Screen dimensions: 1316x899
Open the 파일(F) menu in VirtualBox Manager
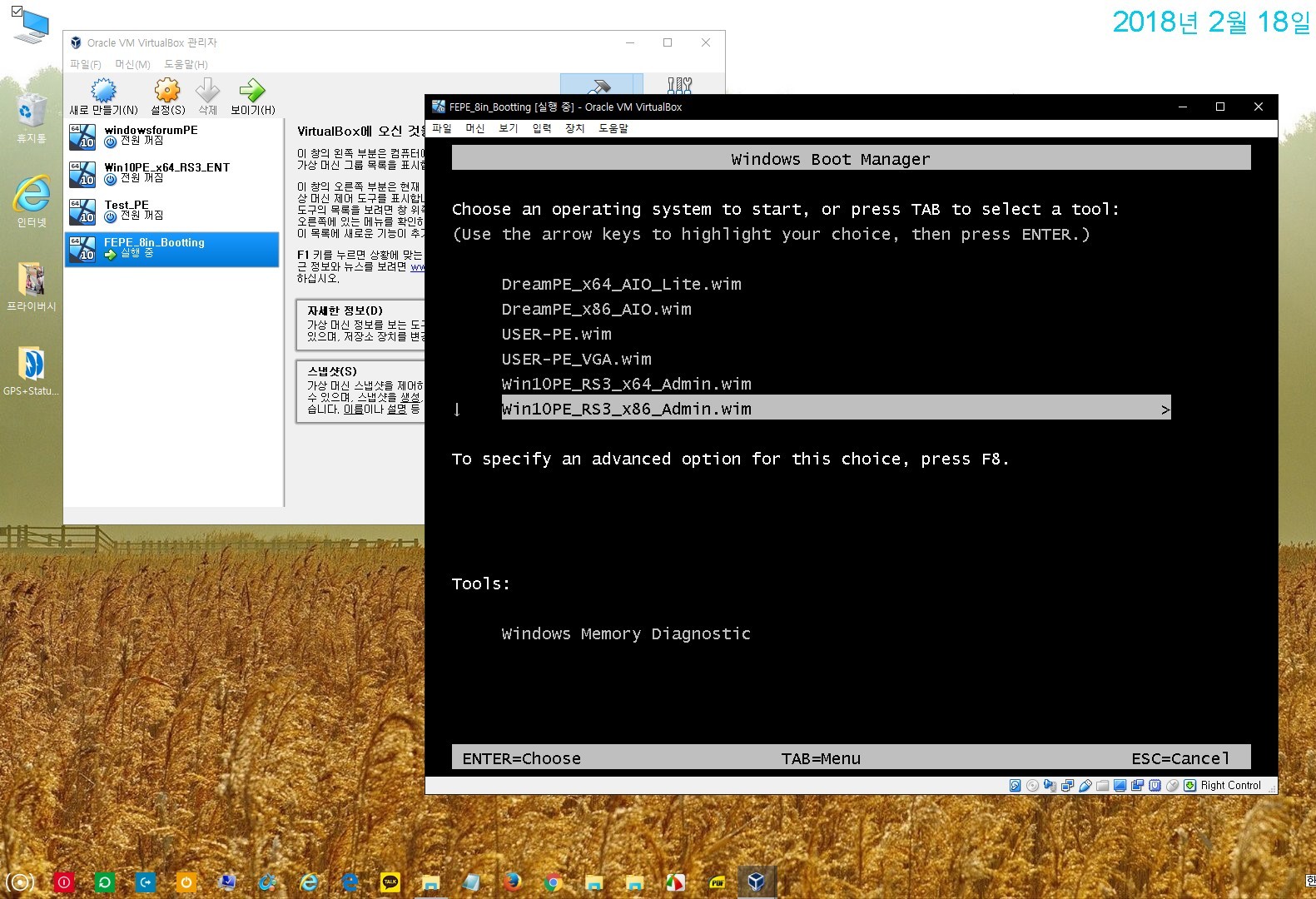(x=86, y=64)
